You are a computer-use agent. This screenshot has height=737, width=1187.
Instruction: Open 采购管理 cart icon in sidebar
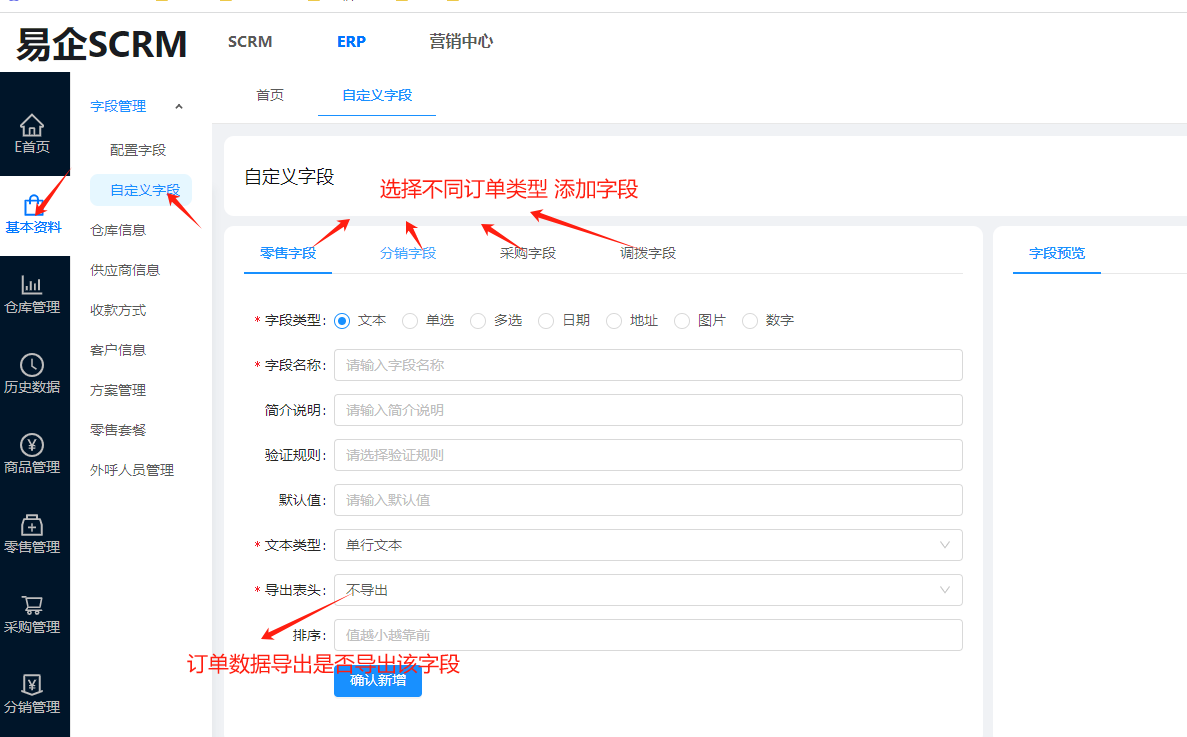pyautogui.click(x=32, y=605)
